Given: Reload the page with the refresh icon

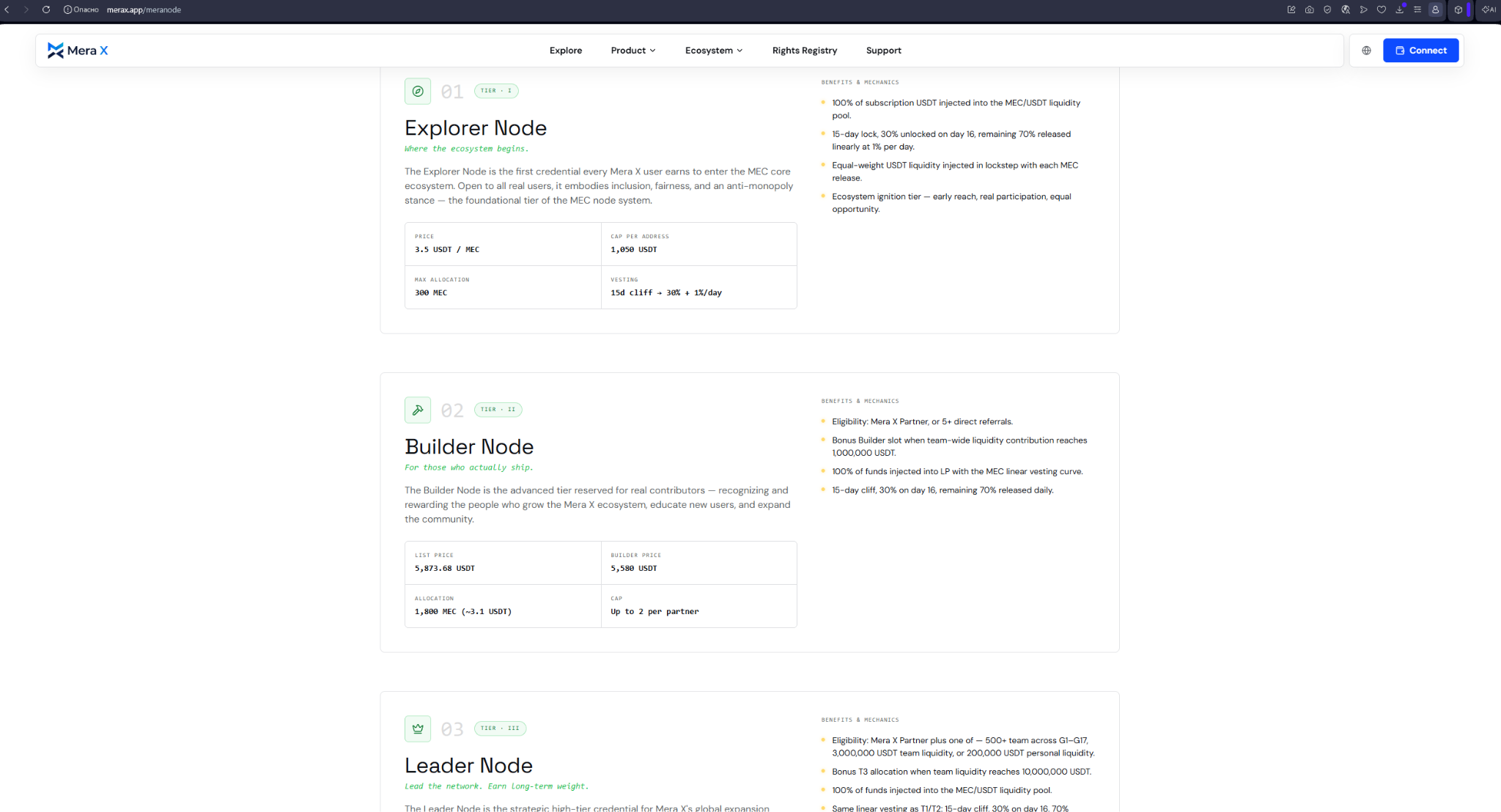Looking at the screenshot, I should point(45,10).
